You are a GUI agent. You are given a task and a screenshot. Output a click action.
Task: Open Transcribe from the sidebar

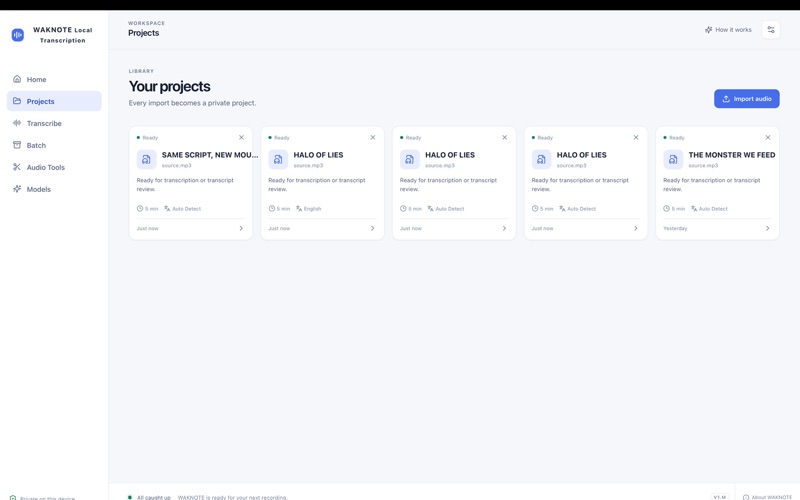pos(54,123)
